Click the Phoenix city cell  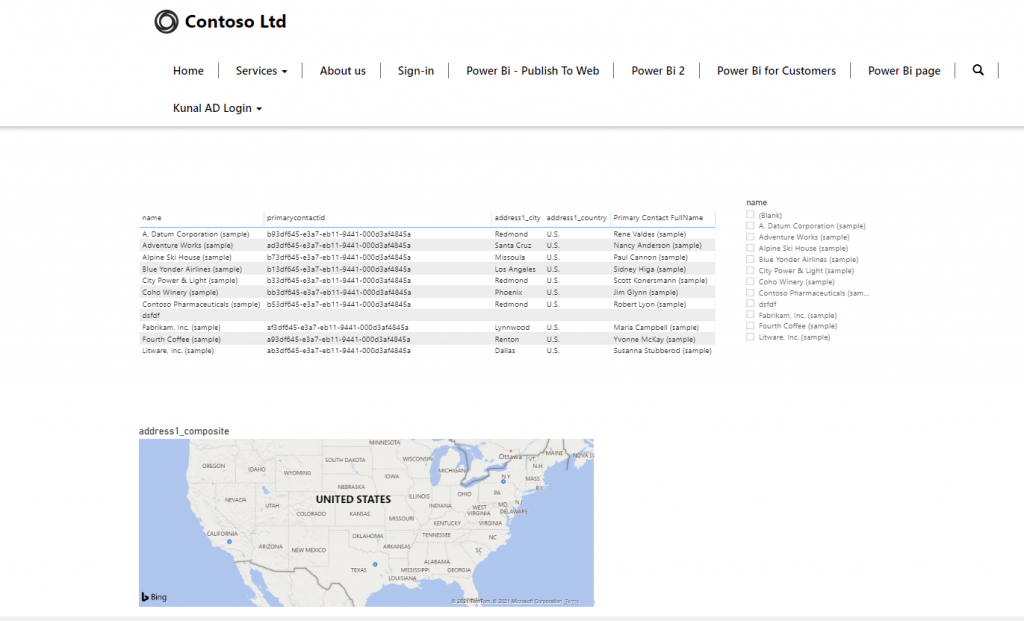pos(508,293)
